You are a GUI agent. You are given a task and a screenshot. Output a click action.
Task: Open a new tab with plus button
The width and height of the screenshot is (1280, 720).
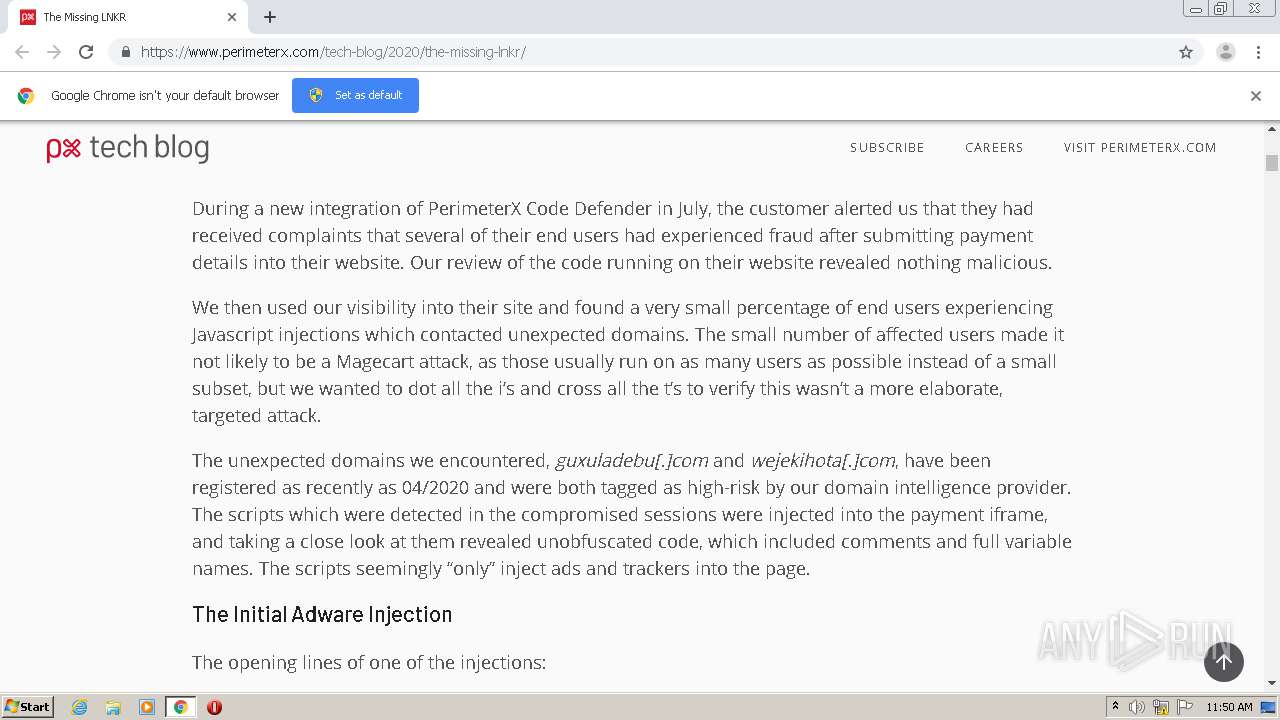(270, 17)
